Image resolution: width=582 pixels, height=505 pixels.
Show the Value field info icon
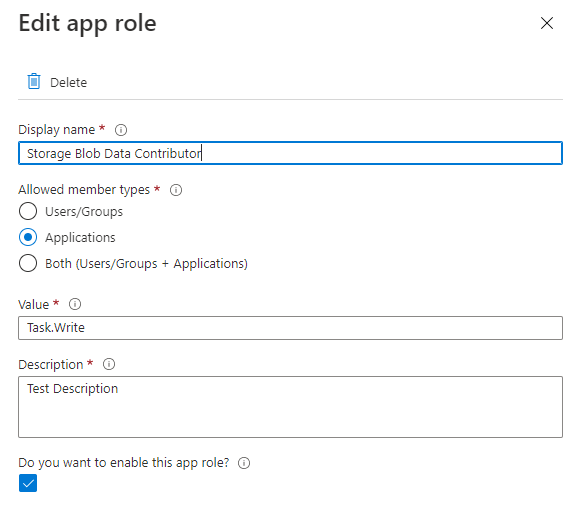[x=75, y=304]
